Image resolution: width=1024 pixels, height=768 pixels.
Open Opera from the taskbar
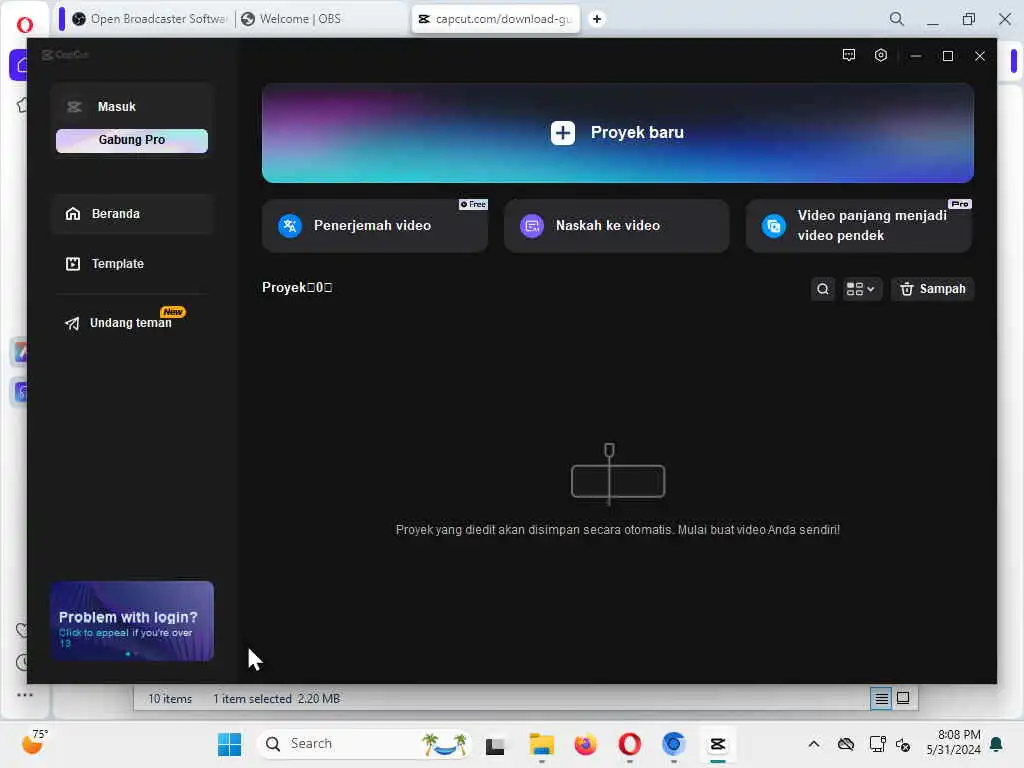[630, 744]
